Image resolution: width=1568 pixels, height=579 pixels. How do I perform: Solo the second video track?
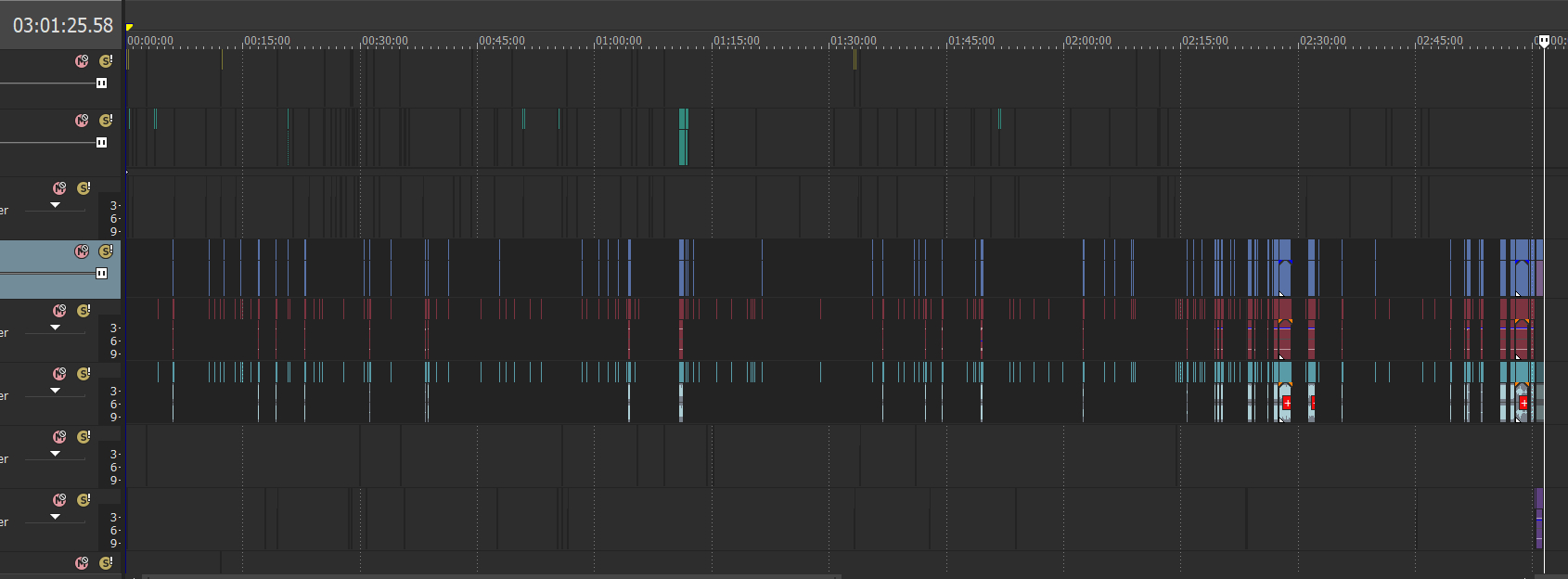coord(106,121)
